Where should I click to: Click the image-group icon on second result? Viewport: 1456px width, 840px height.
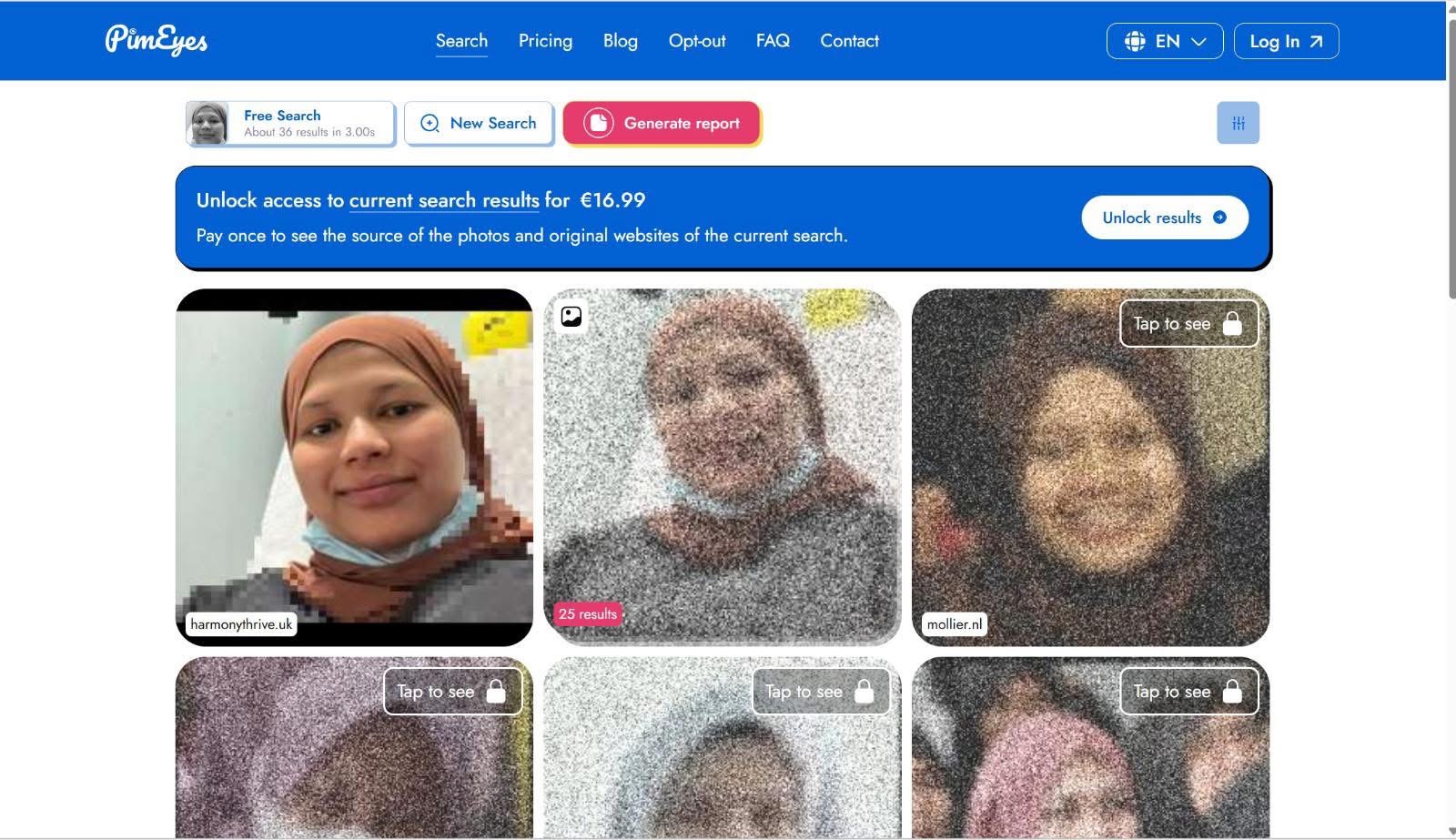(571, 317)
